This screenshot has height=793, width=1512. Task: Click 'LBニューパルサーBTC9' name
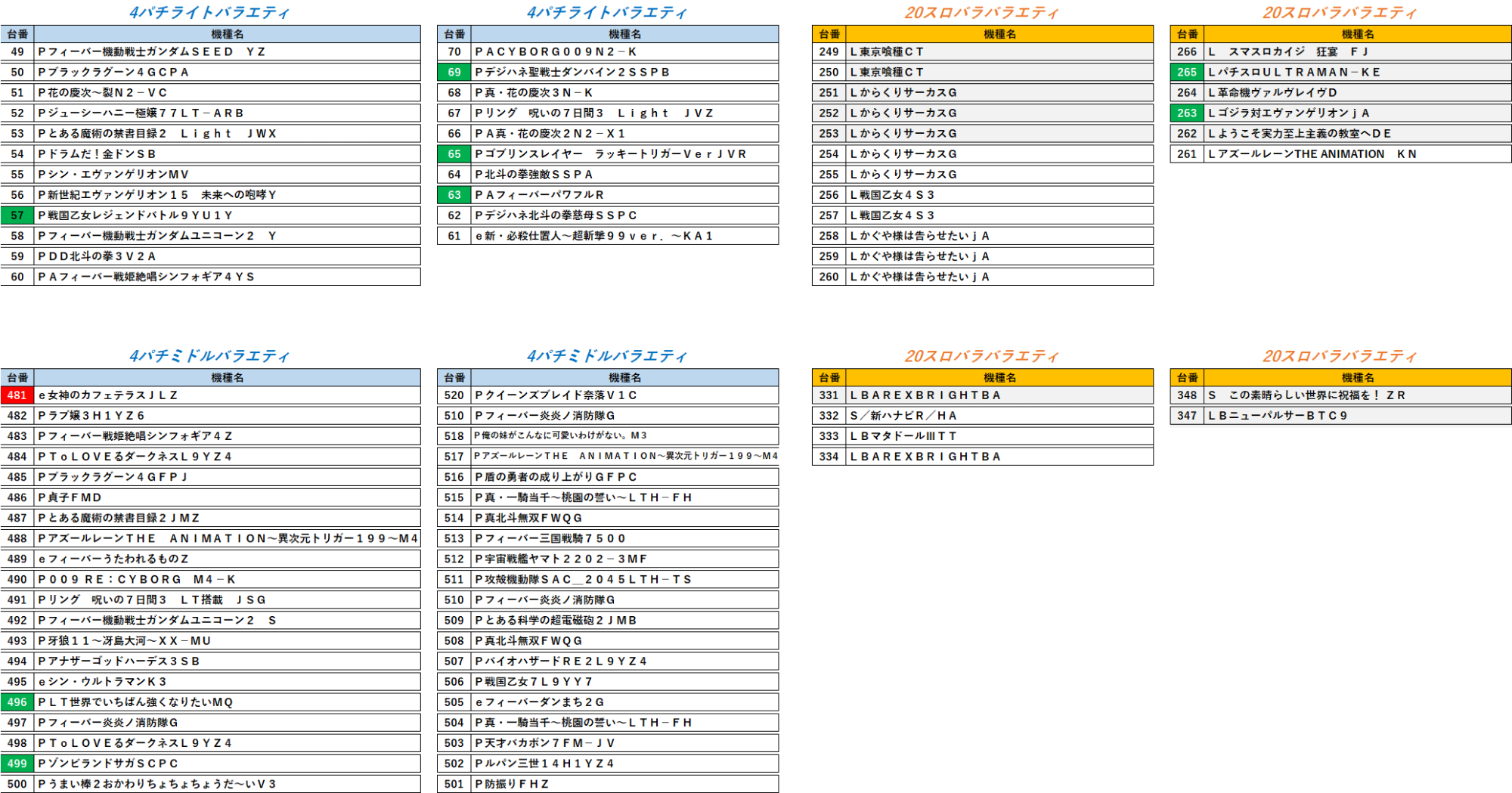pos(1358,416)
